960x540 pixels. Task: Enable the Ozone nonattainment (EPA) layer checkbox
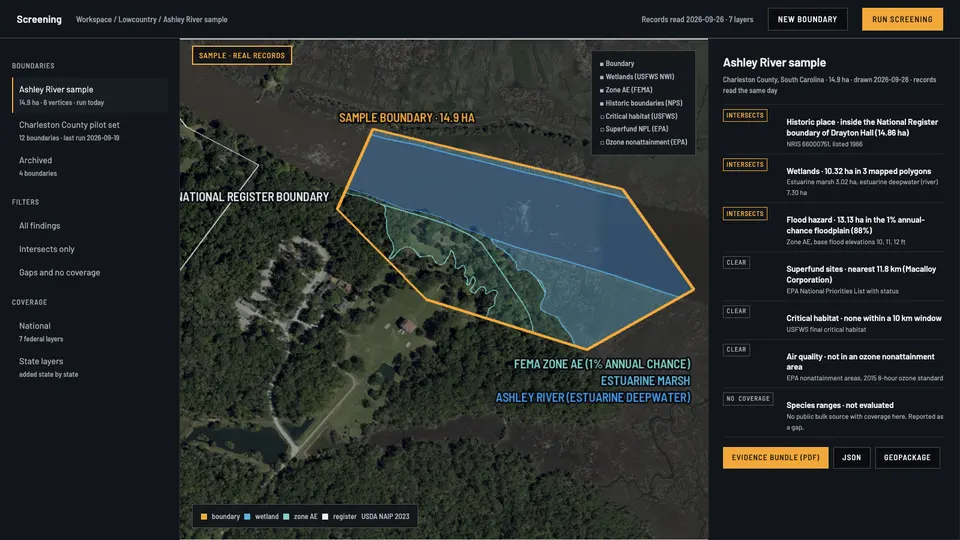click(x=602, y=143)
